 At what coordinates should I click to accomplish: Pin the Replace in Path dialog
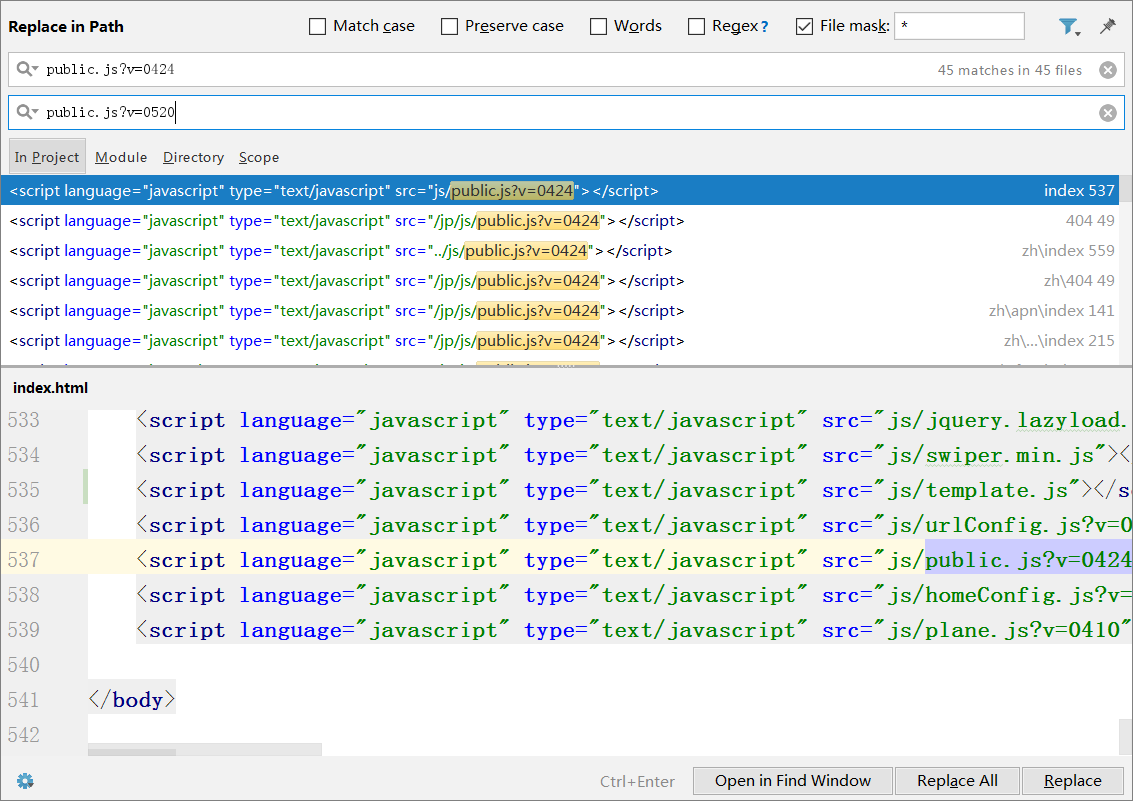(1107, 27)
